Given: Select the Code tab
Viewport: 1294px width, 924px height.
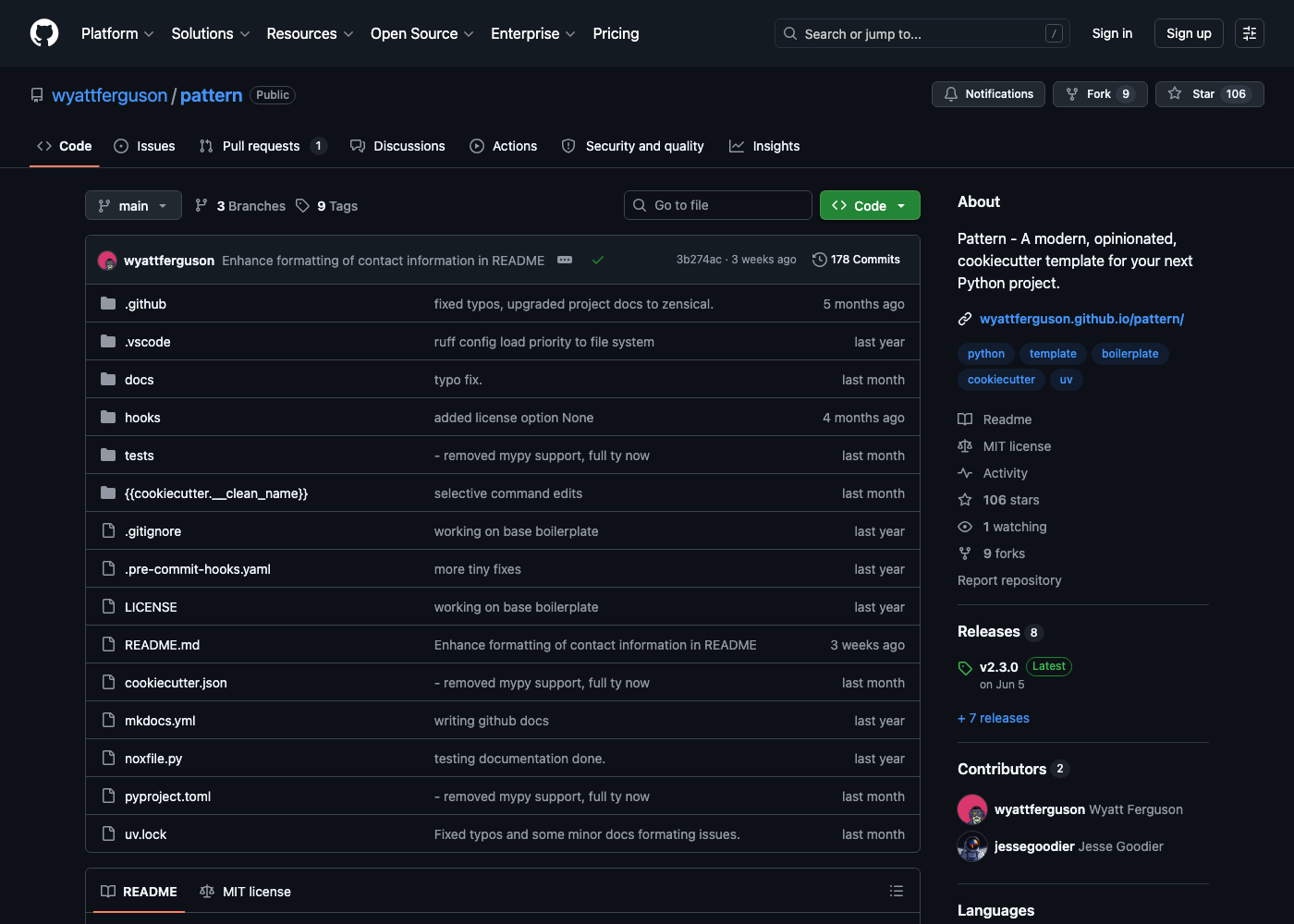Looking at the screenshot, I should click(x=65, y=146).
